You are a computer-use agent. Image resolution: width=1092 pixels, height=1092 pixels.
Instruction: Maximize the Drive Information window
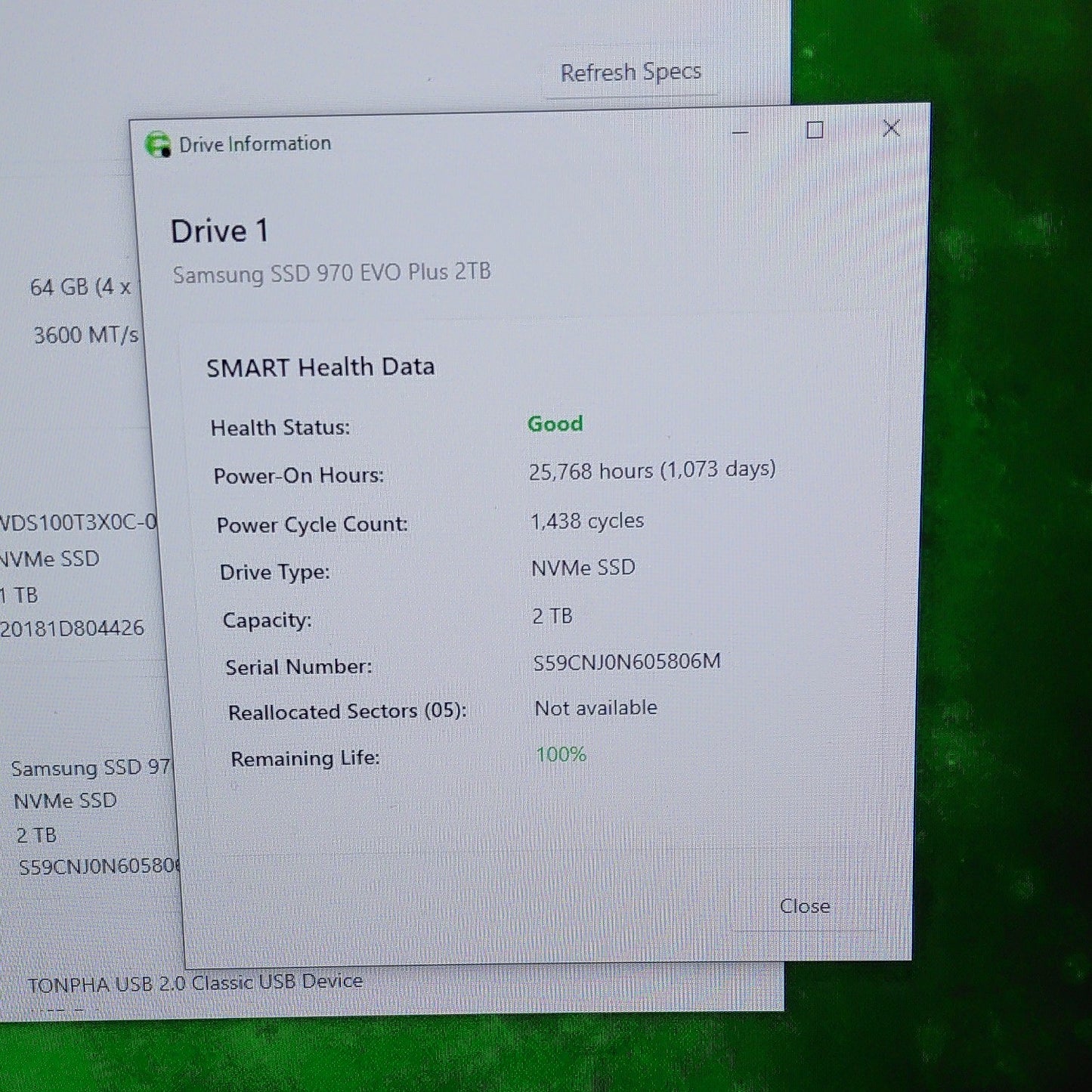[815, 130]
